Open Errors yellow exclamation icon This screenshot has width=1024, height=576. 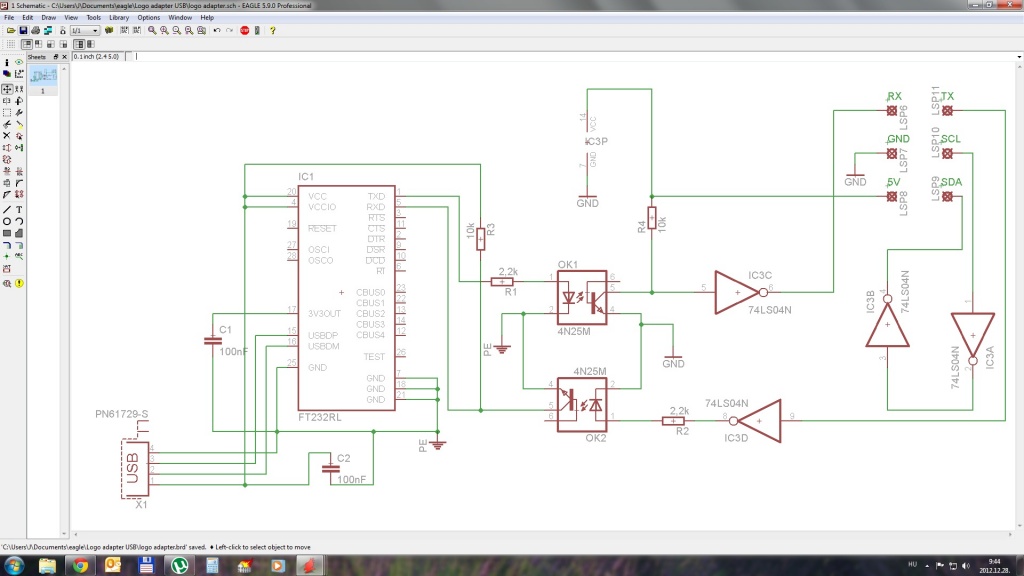[19, 283]
